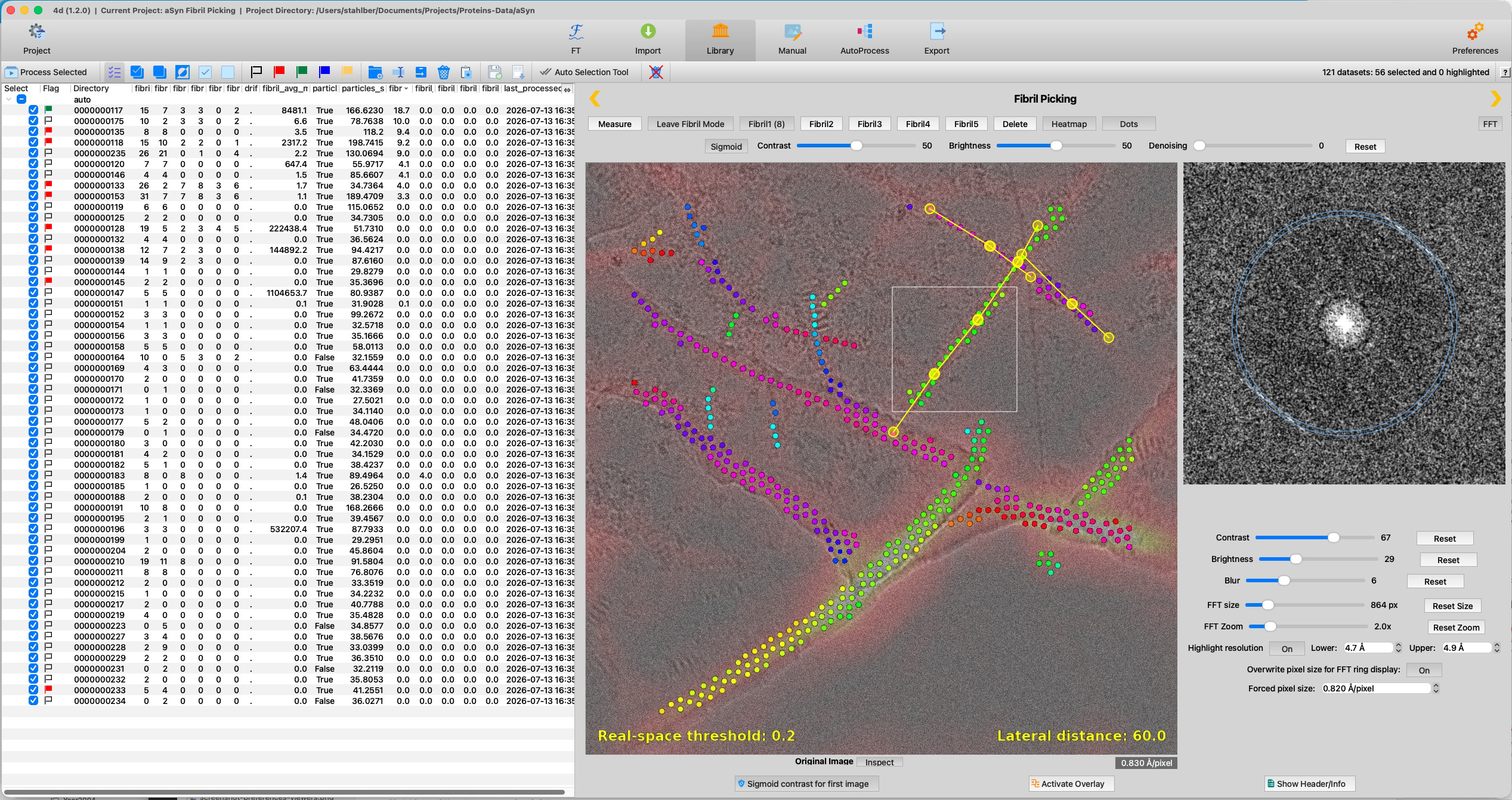
Task: Click the Measure button
Action: (x=614, y=124)
